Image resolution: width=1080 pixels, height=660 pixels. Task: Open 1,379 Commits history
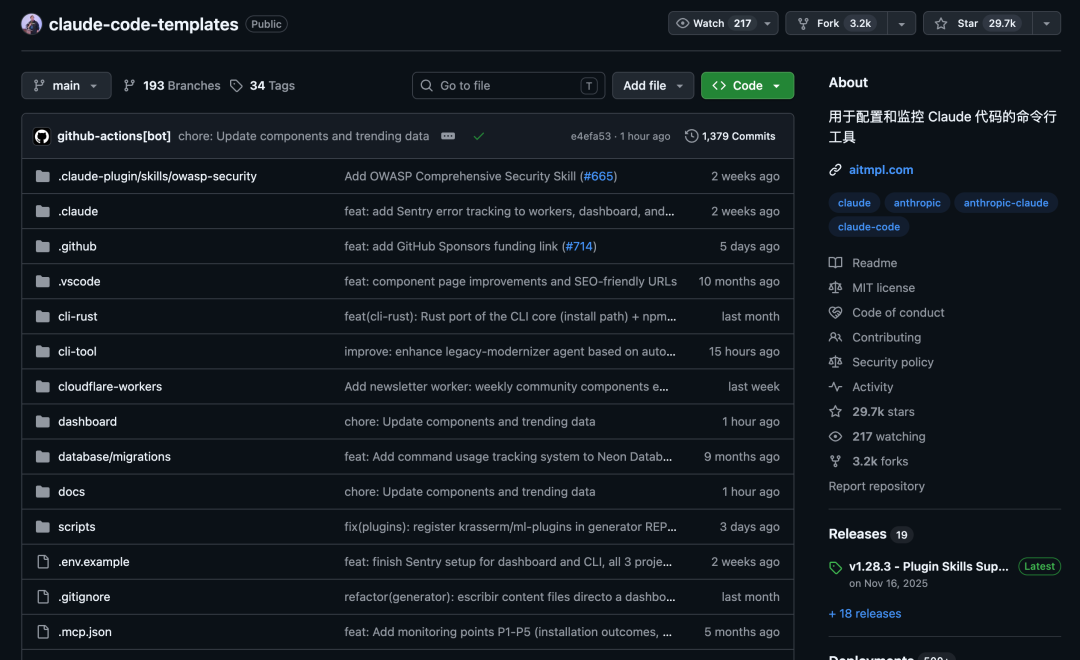click(x=730, y=136)
